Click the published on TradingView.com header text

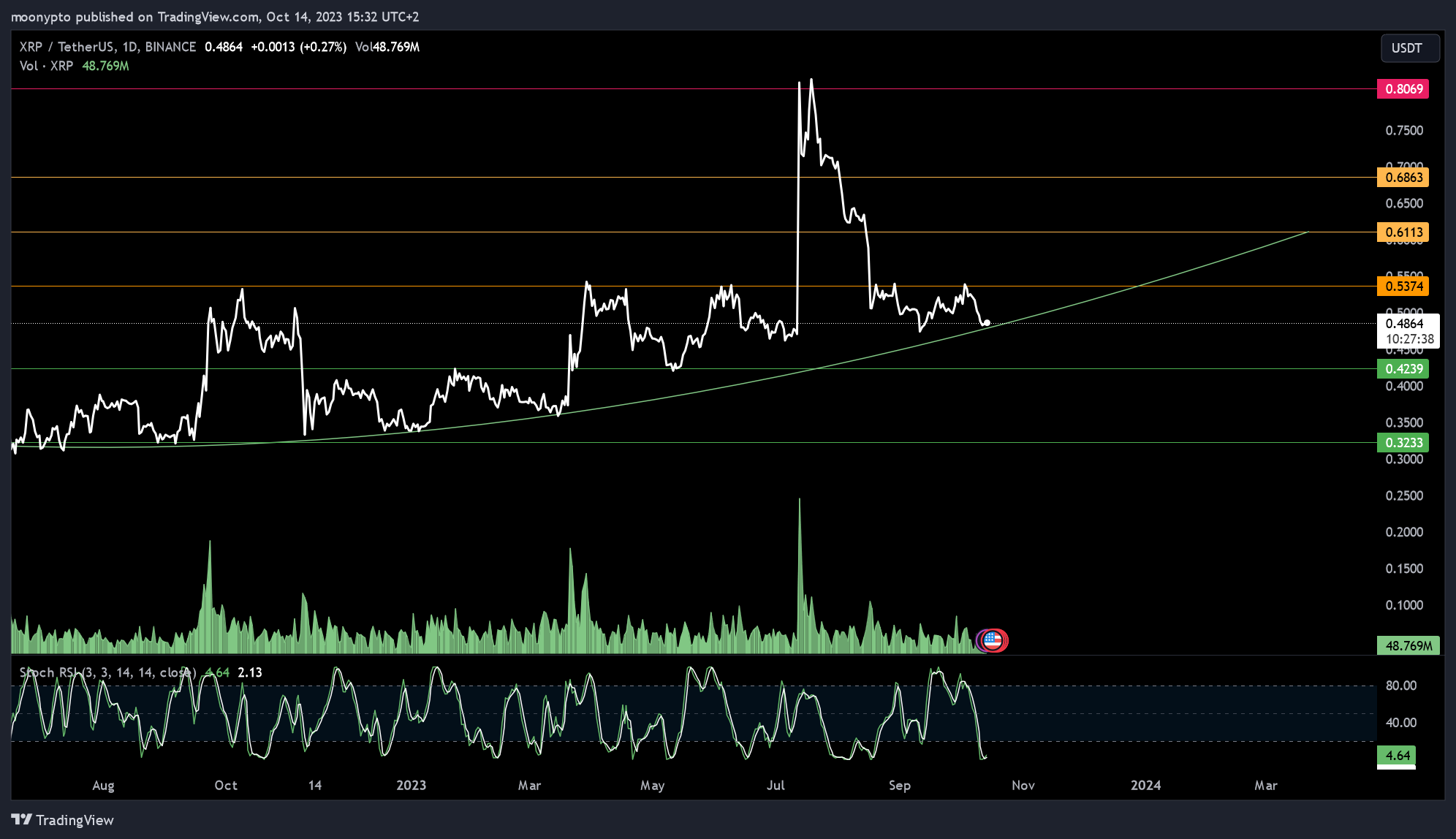pos(167,17)
